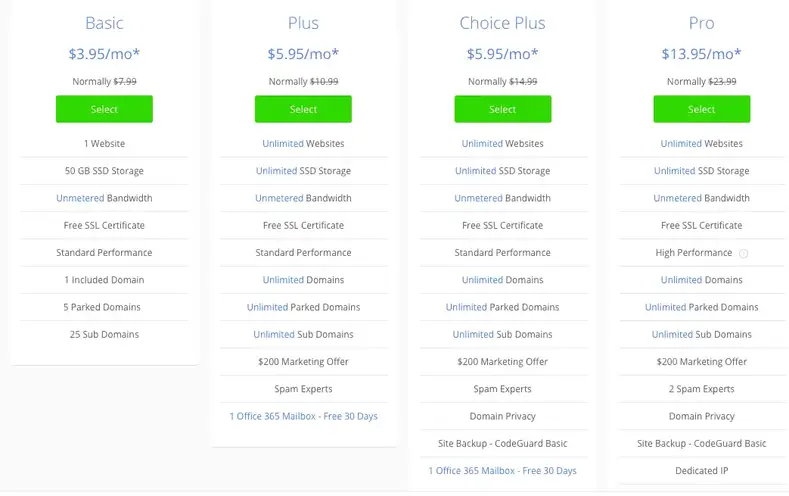
Task: Click the $3.95/mo Basic price
Action: click(104, 54)
